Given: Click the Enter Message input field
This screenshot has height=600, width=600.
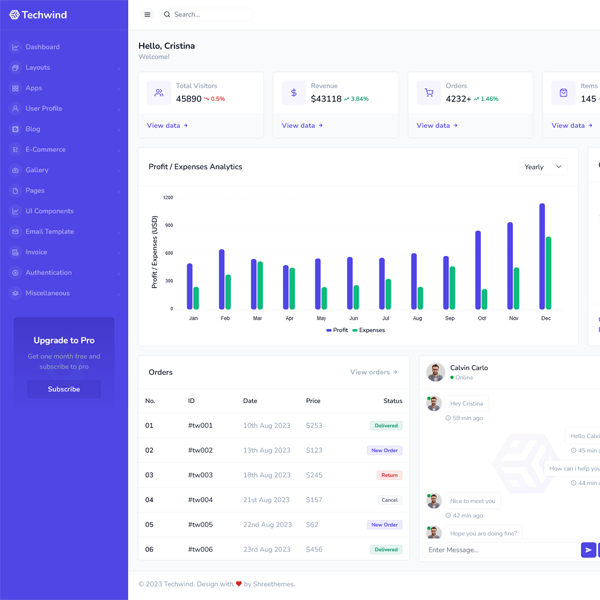Looking at the screenshot, I should pos(500,550).
